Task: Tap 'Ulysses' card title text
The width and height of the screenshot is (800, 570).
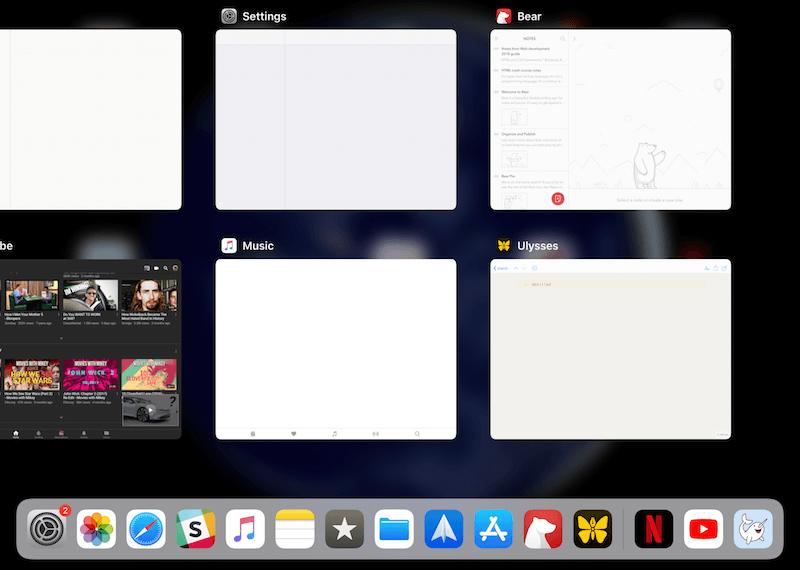Action: click(x=538, y=246)
